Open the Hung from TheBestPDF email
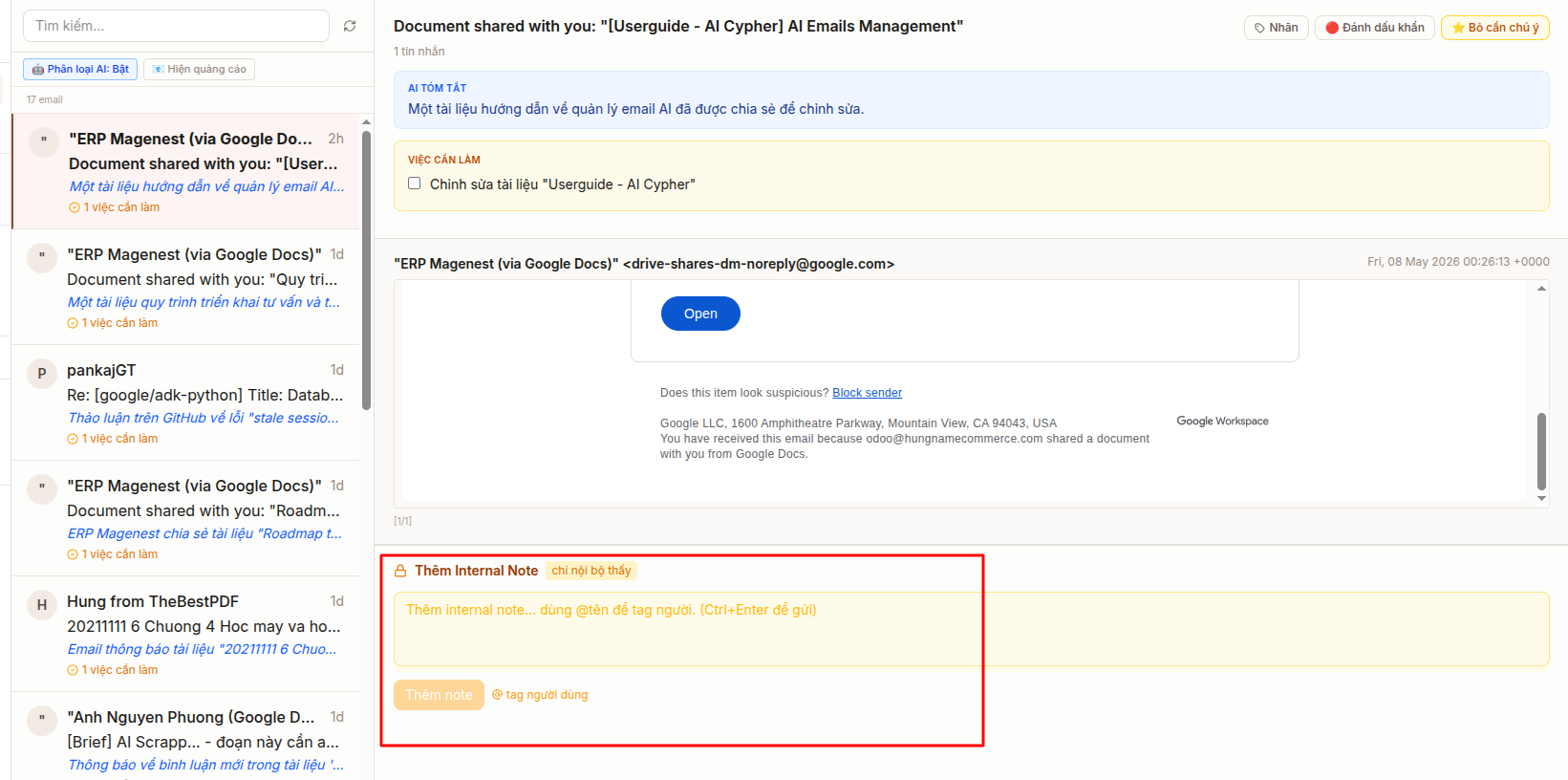This screenshot has height=780, width=1568. (x=187, y=635)
